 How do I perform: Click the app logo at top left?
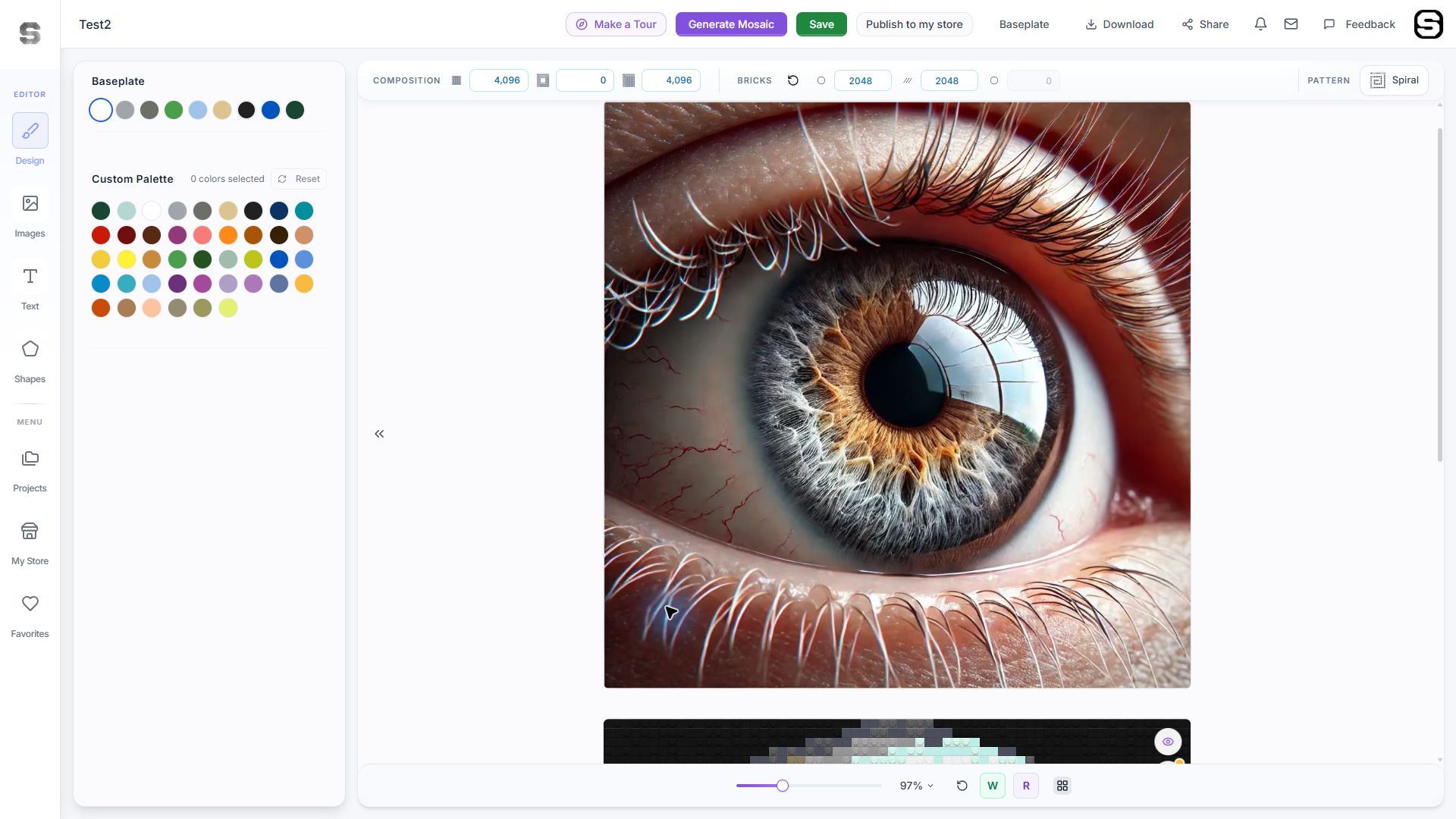30,33
